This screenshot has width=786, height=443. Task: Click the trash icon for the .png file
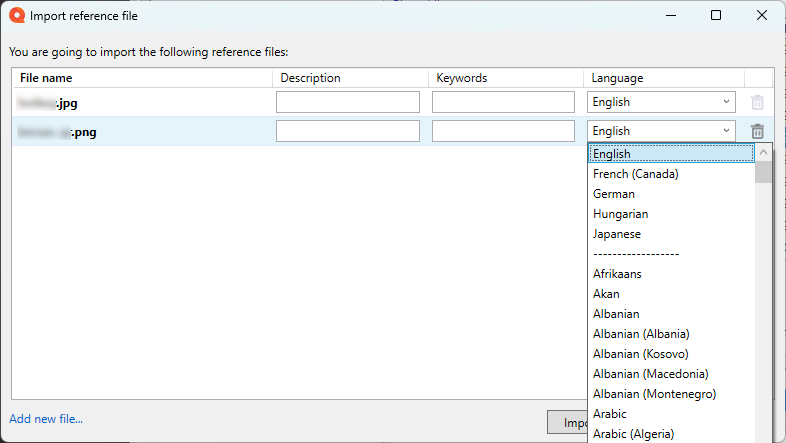(x=757, y=131)
